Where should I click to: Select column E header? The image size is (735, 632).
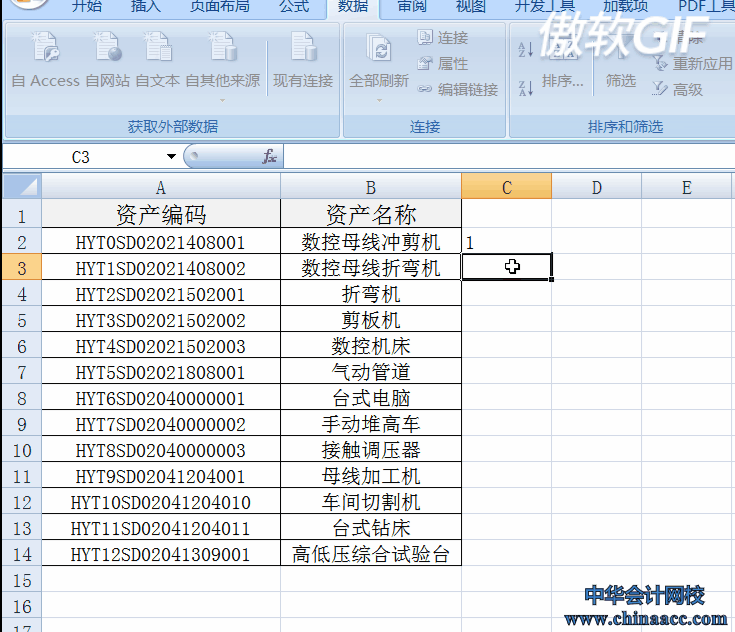(x=686, y=188)
